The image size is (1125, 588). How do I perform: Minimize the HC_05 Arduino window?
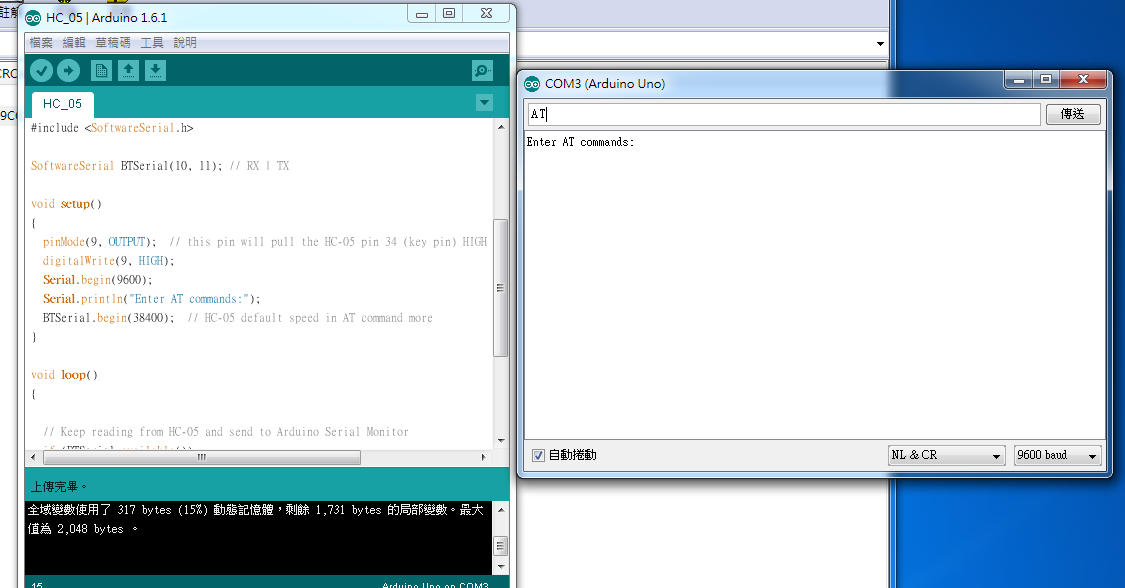422,14
